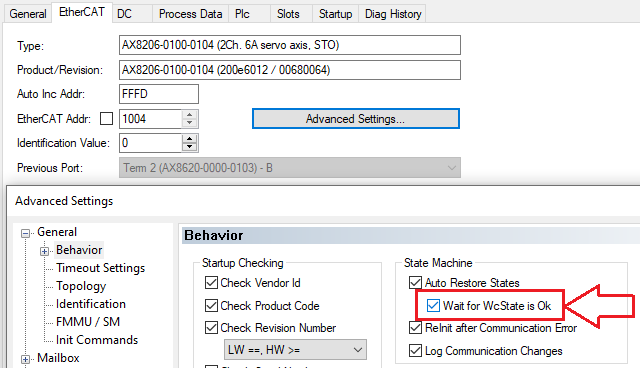Viewport: 640px width, 368px height.
Task: Switch to the General tab
Action: pos(28,14)
